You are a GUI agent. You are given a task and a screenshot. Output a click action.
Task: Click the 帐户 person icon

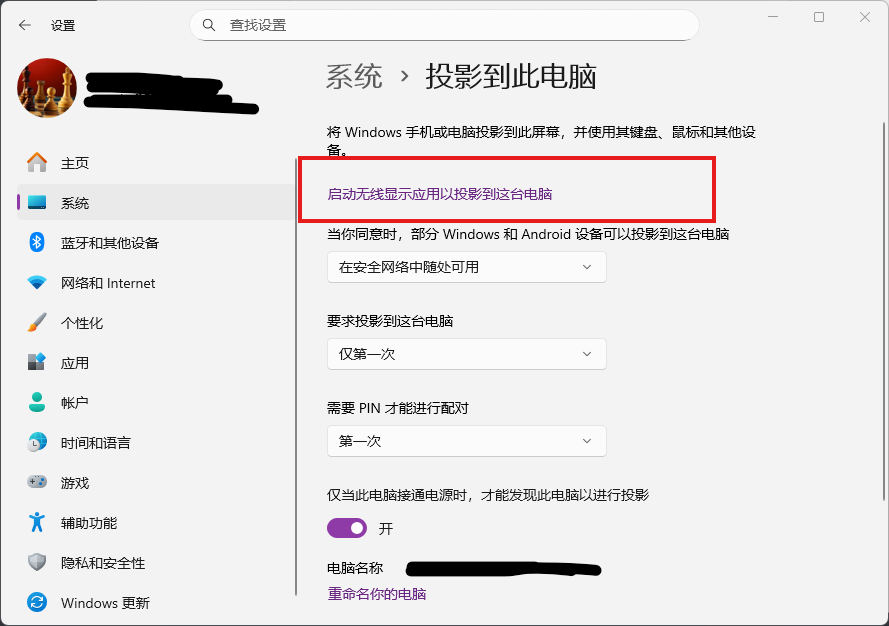[37, 403]
